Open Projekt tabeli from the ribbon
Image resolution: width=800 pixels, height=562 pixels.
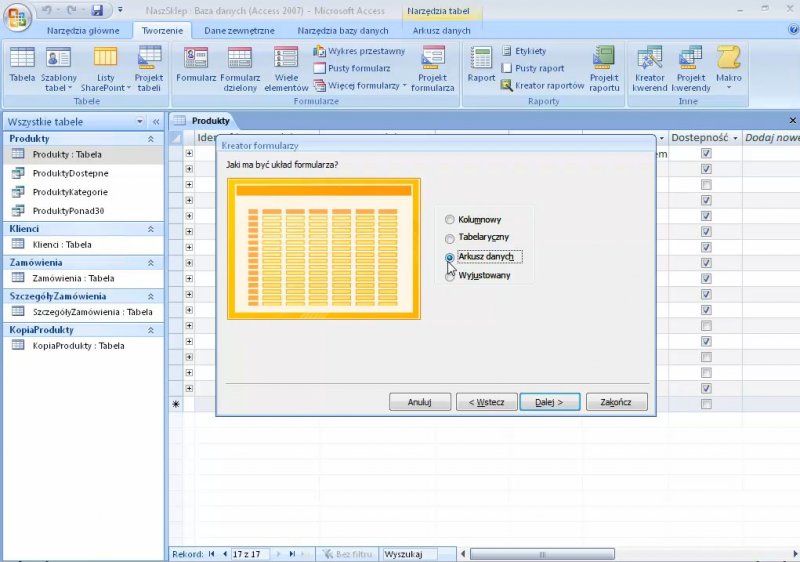click(149, 67)
